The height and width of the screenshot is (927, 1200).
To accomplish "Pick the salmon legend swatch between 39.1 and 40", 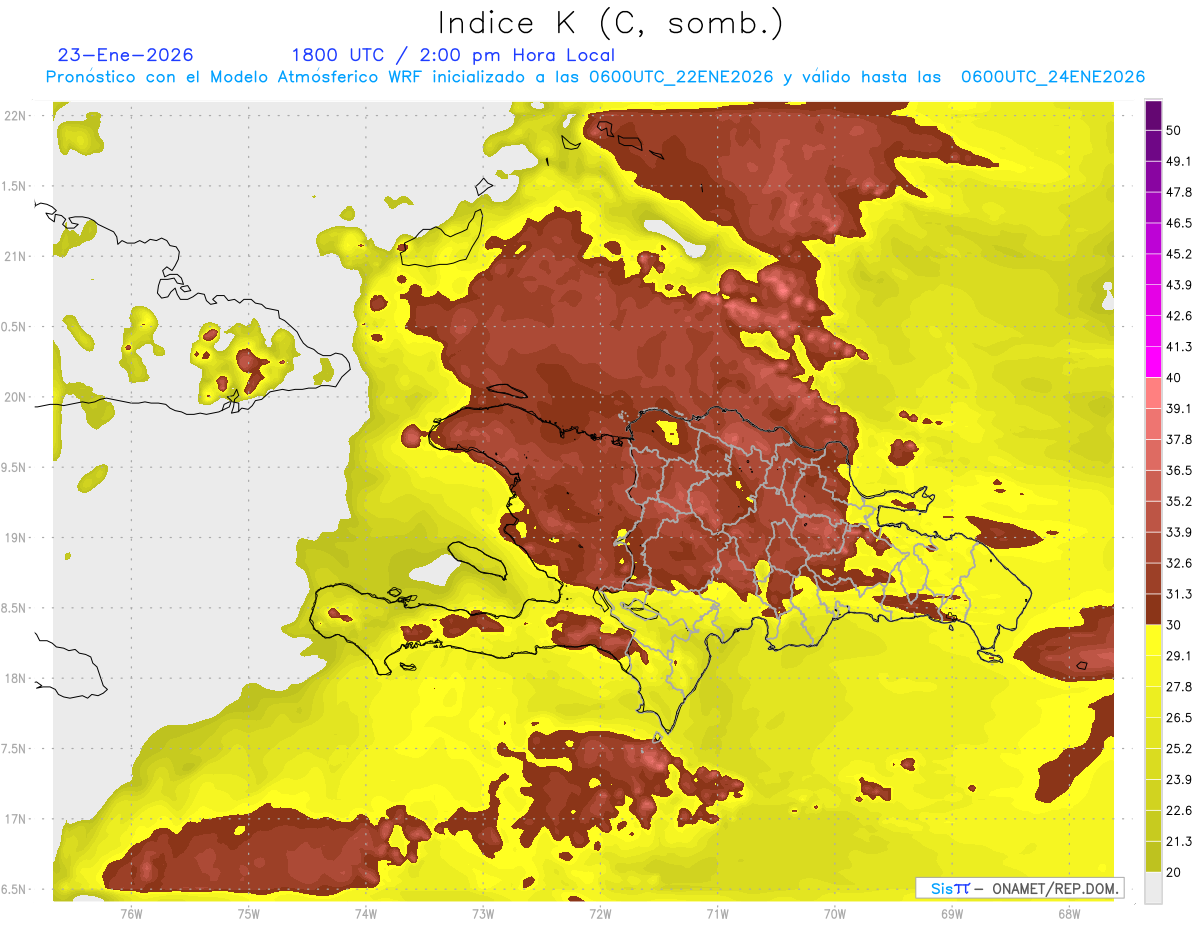I will click(1153, 393).
